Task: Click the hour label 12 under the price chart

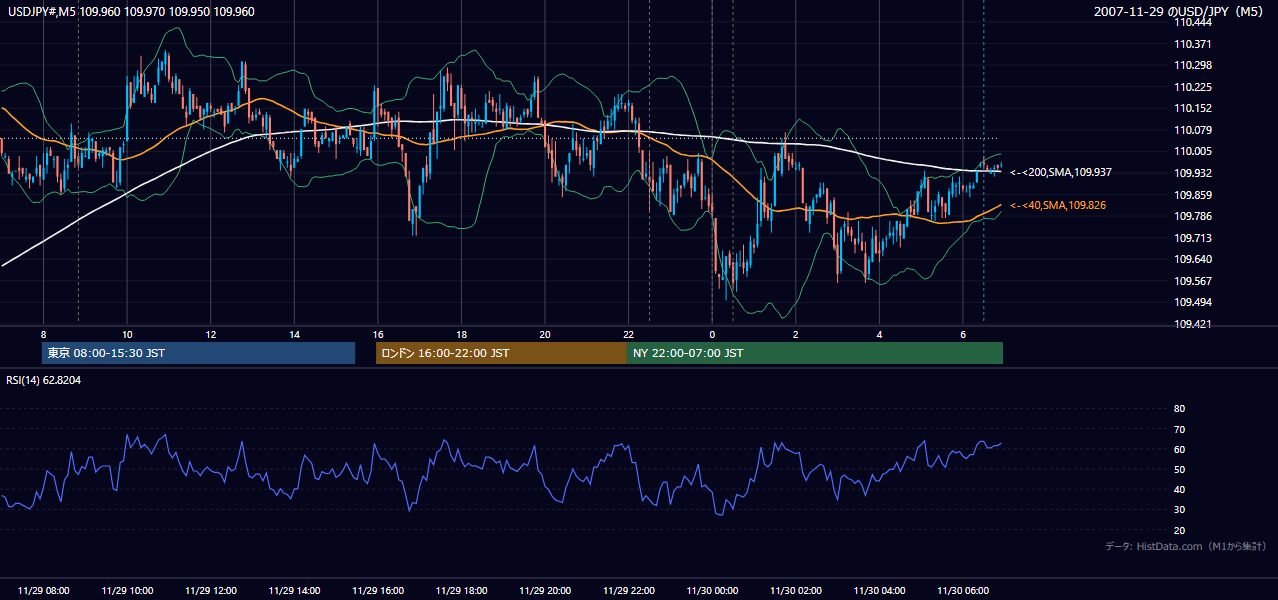Action: pos(211,334)
